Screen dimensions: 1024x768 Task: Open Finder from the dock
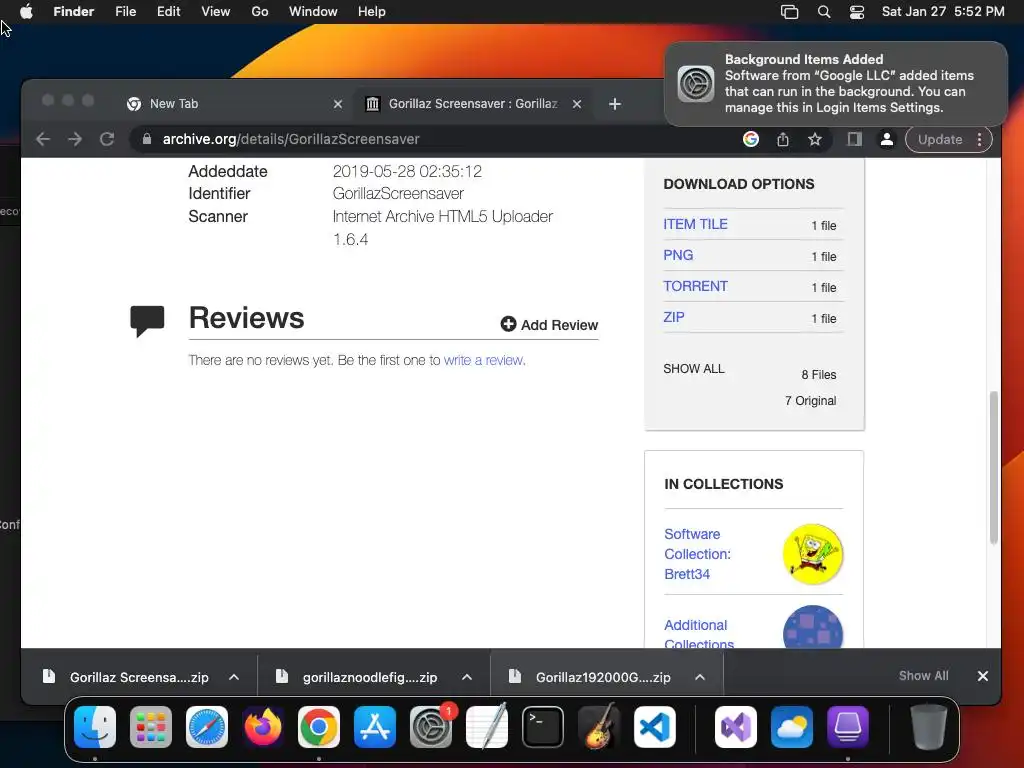(x=95, y=727)
